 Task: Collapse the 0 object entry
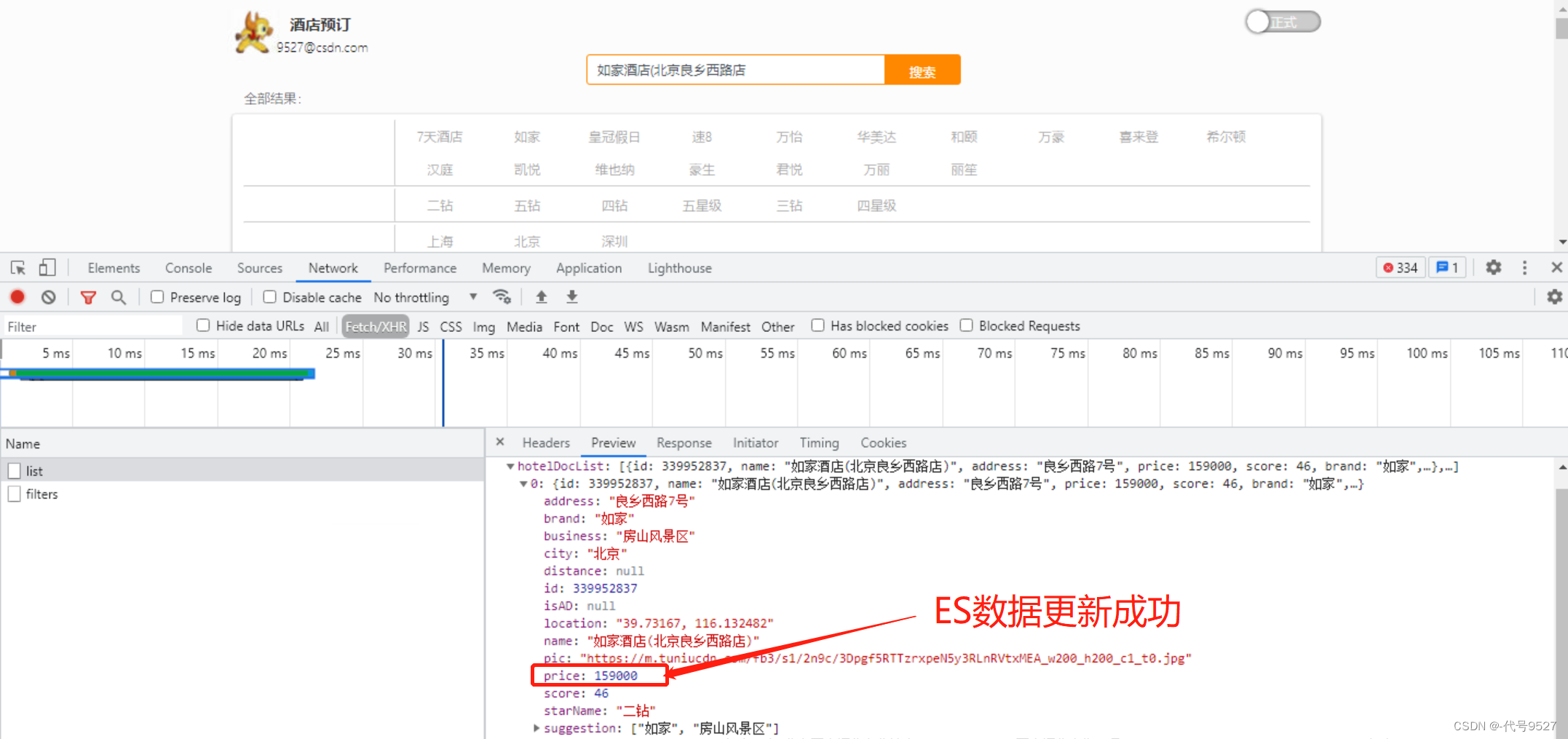pyautogui.click(x=523, y=483)
